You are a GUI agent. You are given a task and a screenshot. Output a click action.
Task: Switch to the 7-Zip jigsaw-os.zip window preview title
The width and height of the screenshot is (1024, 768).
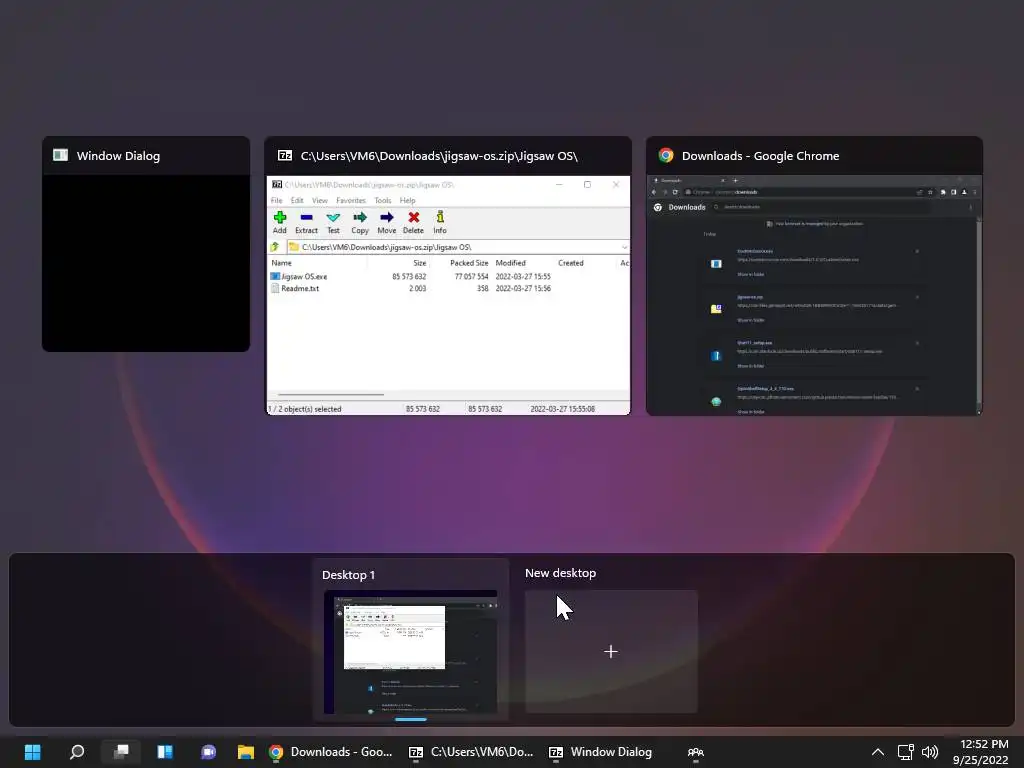pos(439,156)
